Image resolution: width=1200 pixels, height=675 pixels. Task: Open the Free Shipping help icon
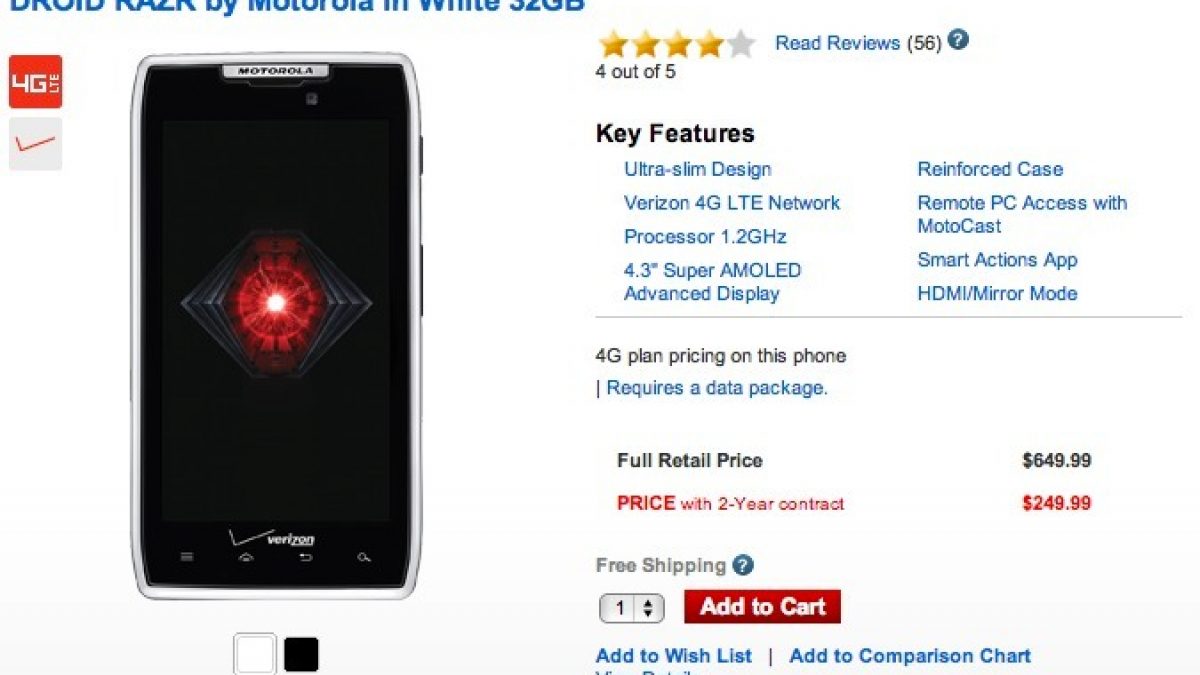tap(742, 565)
